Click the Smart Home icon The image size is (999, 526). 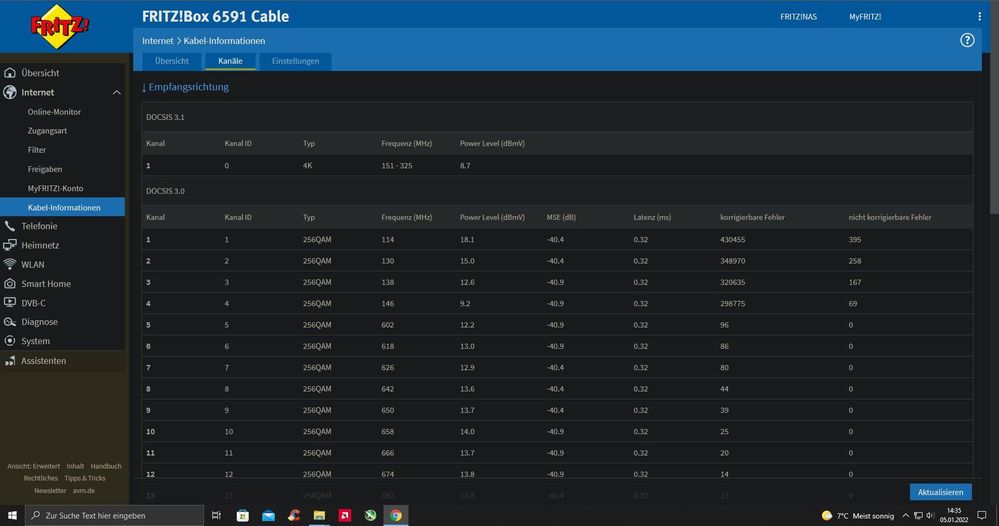pos(10,284)
